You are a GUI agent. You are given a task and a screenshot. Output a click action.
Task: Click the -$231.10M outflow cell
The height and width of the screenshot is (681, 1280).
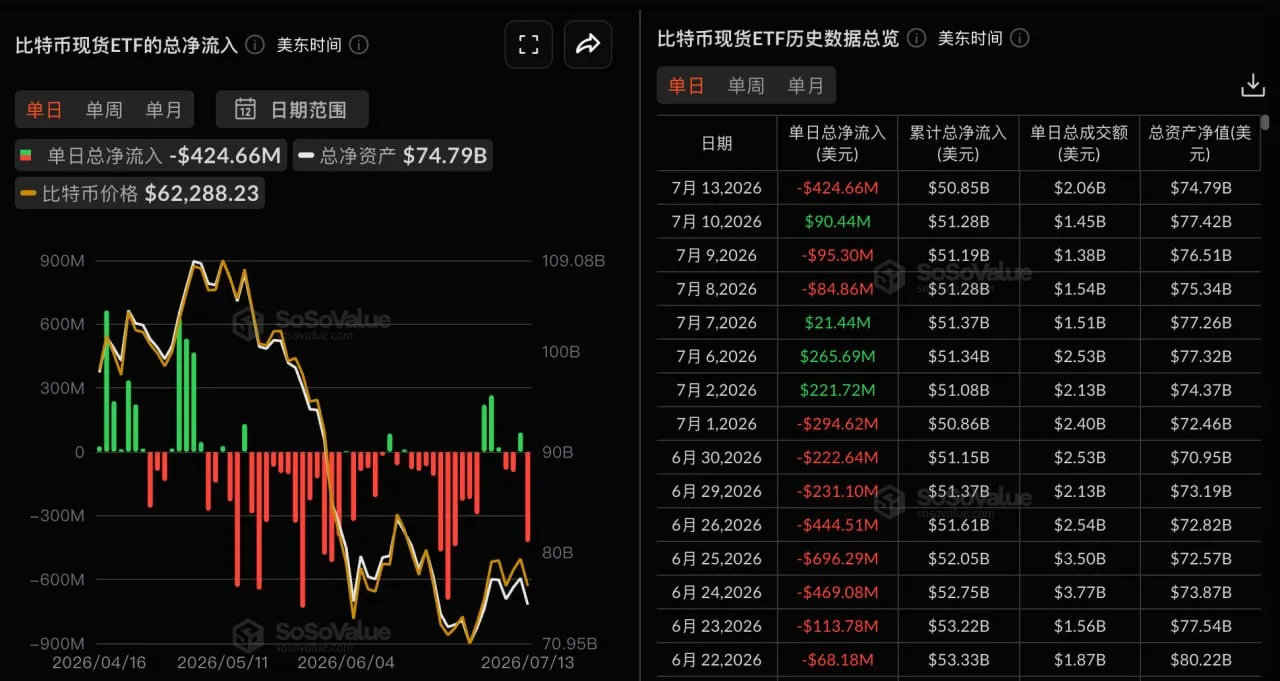click(x=837, y=491)
